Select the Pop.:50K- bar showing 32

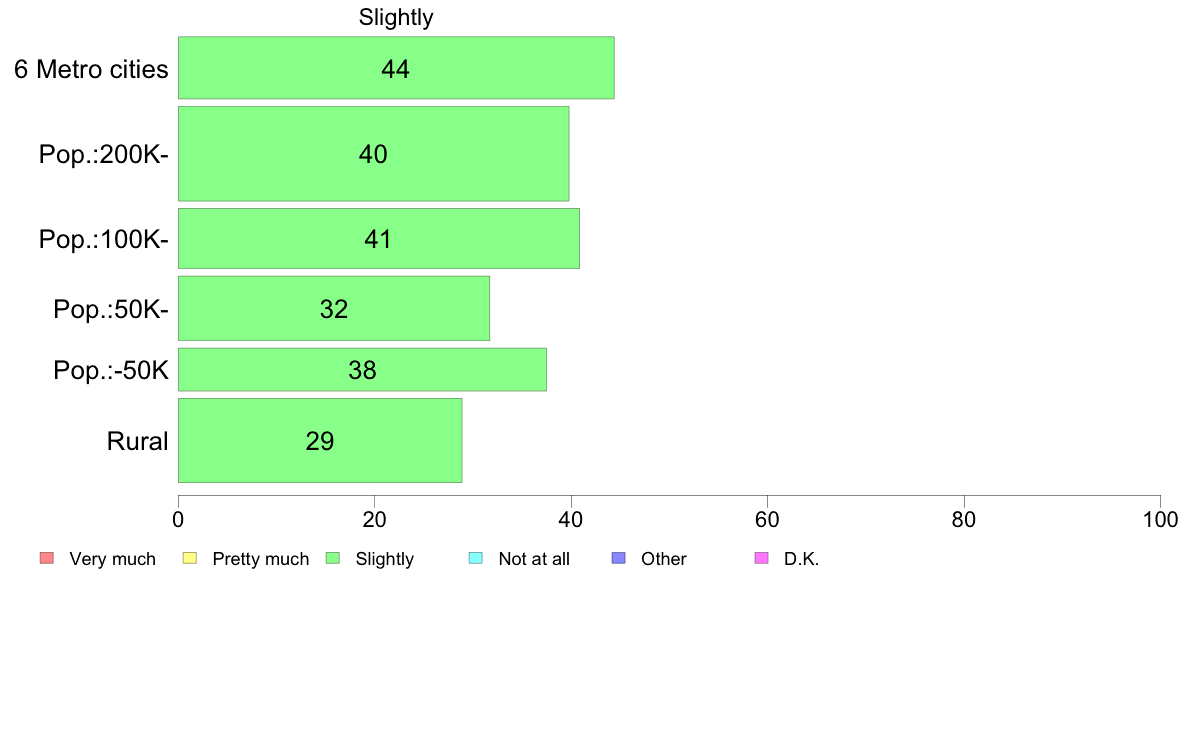click(333, 308)
